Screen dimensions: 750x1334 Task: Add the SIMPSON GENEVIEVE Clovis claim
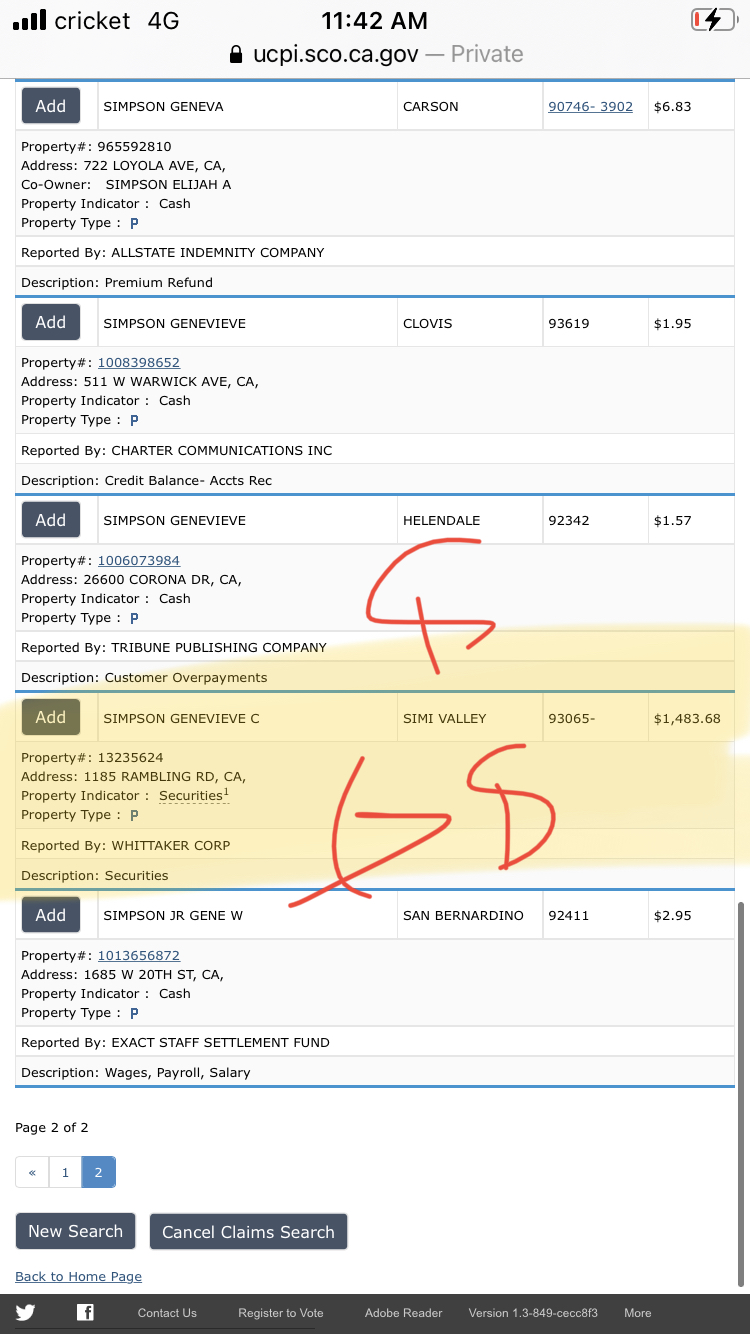click(x=51, y=322)
